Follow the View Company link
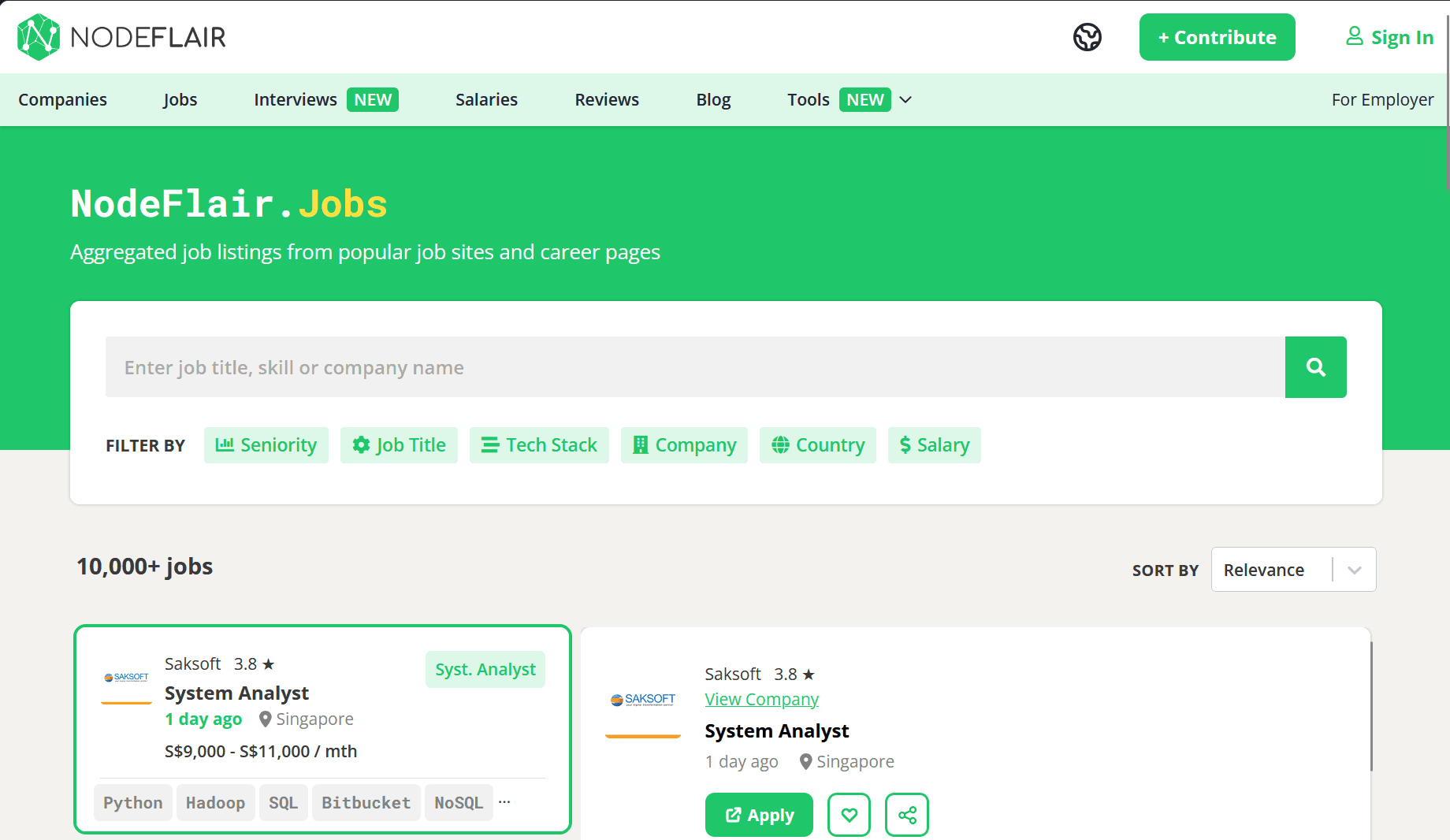The width and height of the screenshot is (1450, 840). (x=761, y=700)
